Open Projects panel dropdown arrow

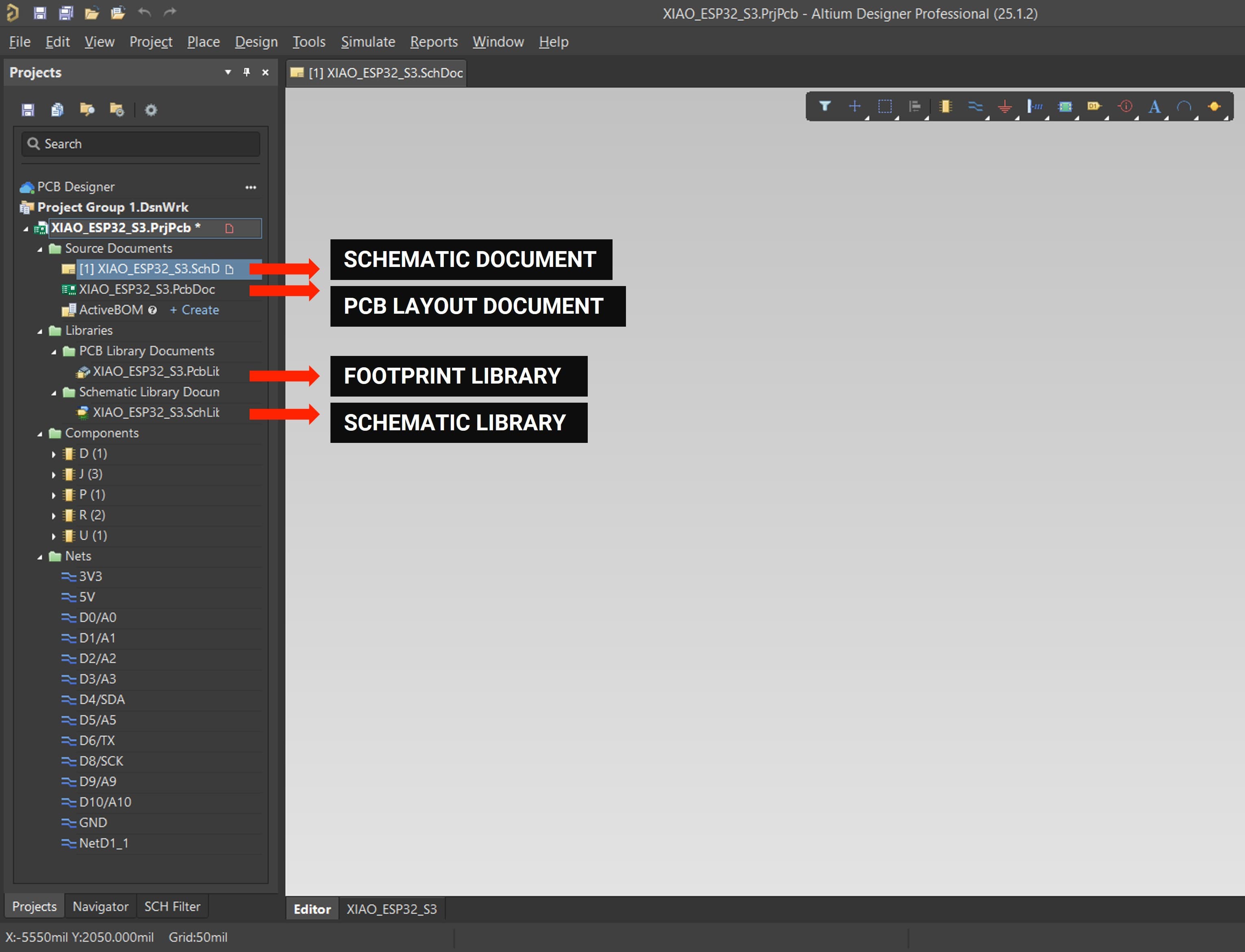[228, 72]
